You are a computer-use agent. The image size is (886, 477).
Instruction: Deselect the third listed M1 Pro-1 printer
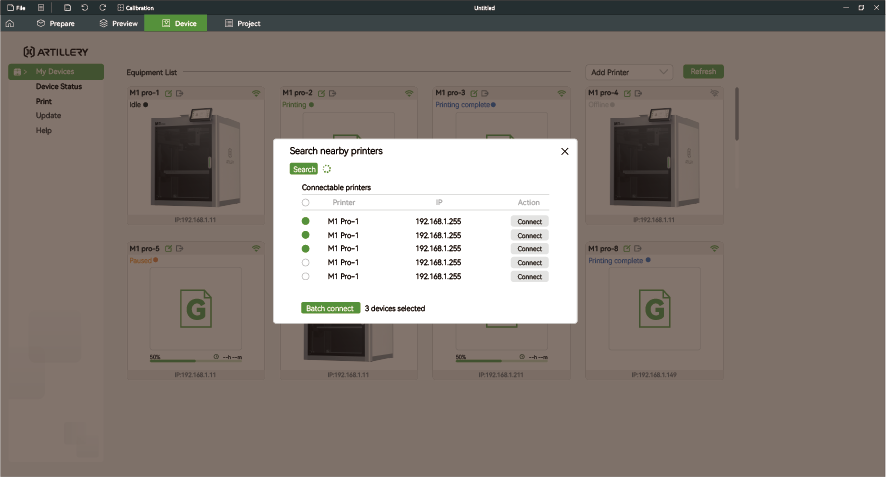306,249
